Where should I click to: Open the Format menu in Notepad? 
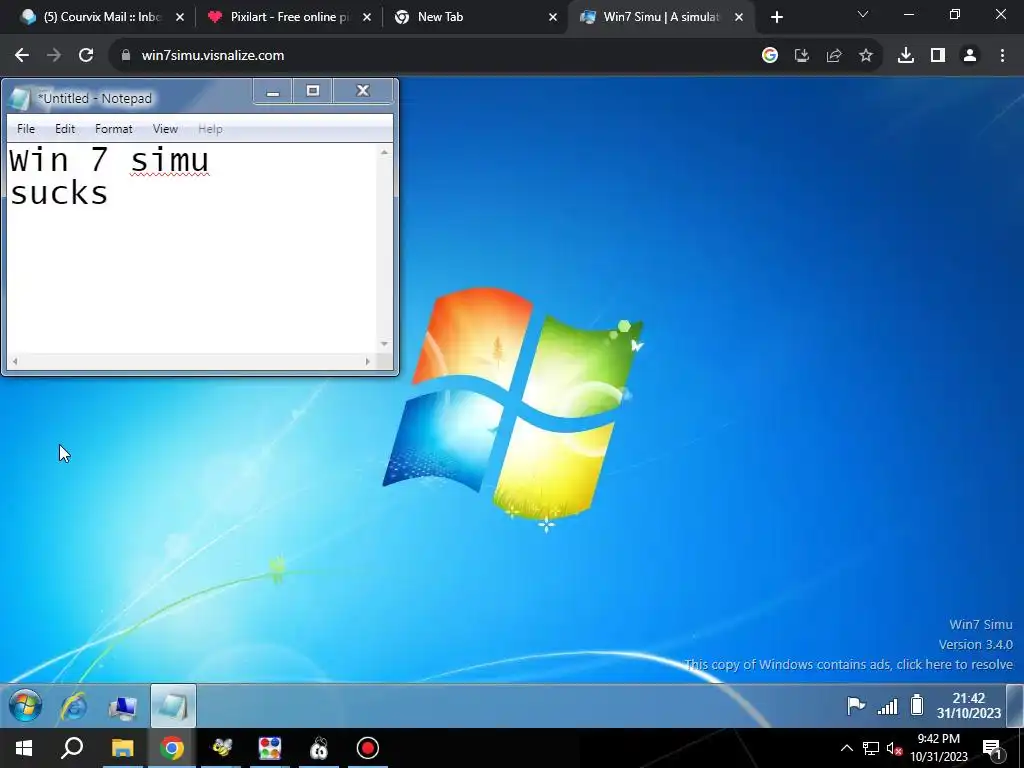(114, 129)
